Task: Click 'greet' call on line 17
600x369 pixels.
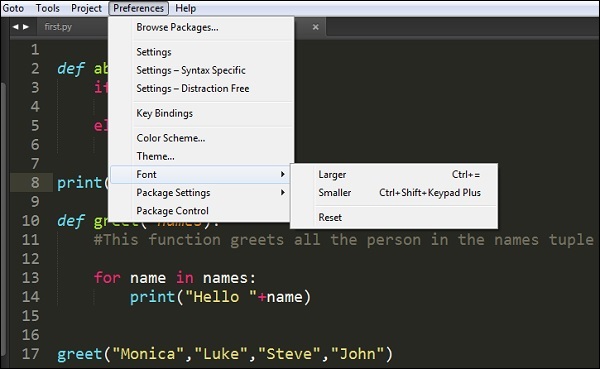Action: coord(80,354)
